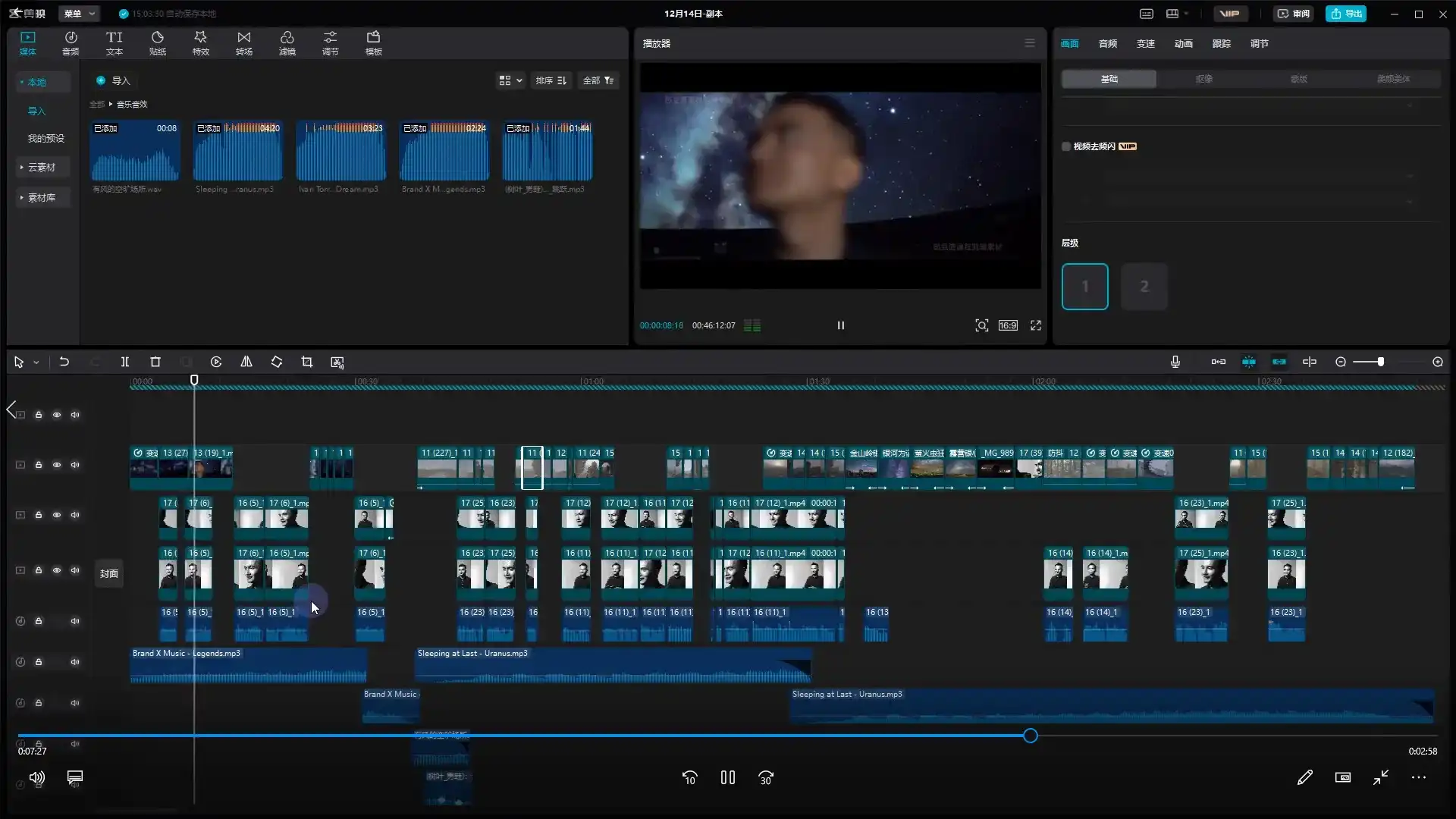Select the Sleeping Uranus.mp3 media thumbnail
Screen dimensions: 1456x819
(237, 152)
